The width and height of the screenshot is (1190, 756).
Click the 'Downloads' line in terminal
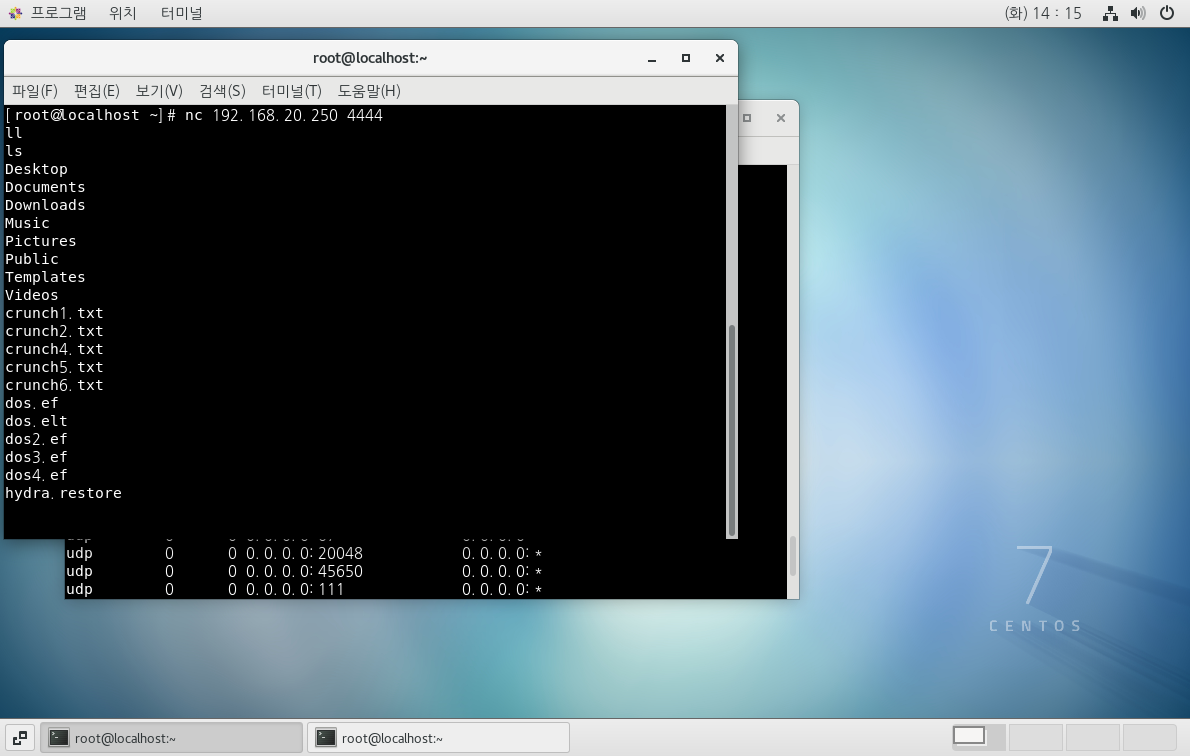click(46, 206)
